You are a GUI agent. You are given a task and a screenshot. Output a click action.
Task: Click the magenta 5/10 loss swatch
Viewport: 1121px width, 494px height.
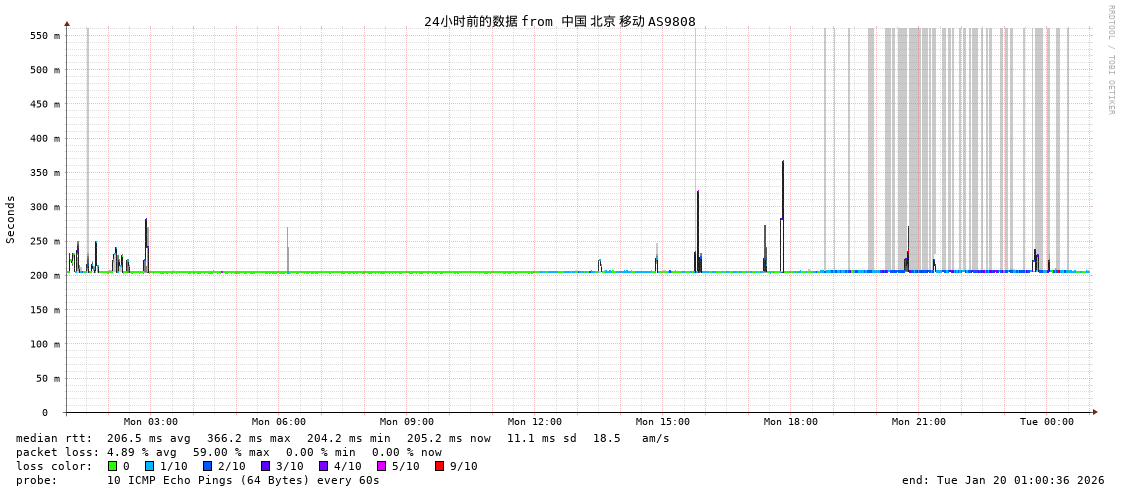click(381, 466)
